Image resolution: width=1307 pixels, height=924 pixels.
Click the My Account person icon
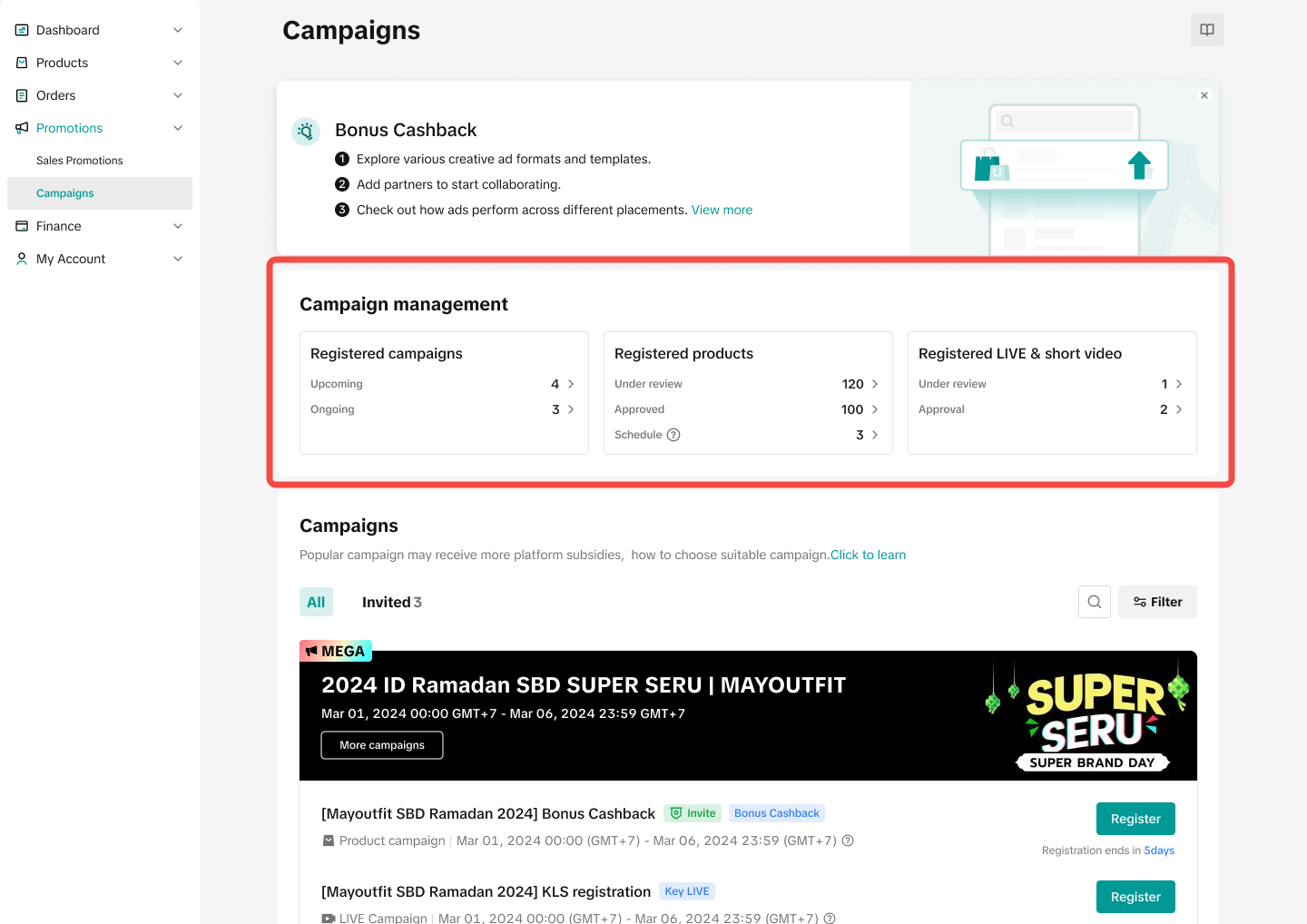(x=22, y=259)
